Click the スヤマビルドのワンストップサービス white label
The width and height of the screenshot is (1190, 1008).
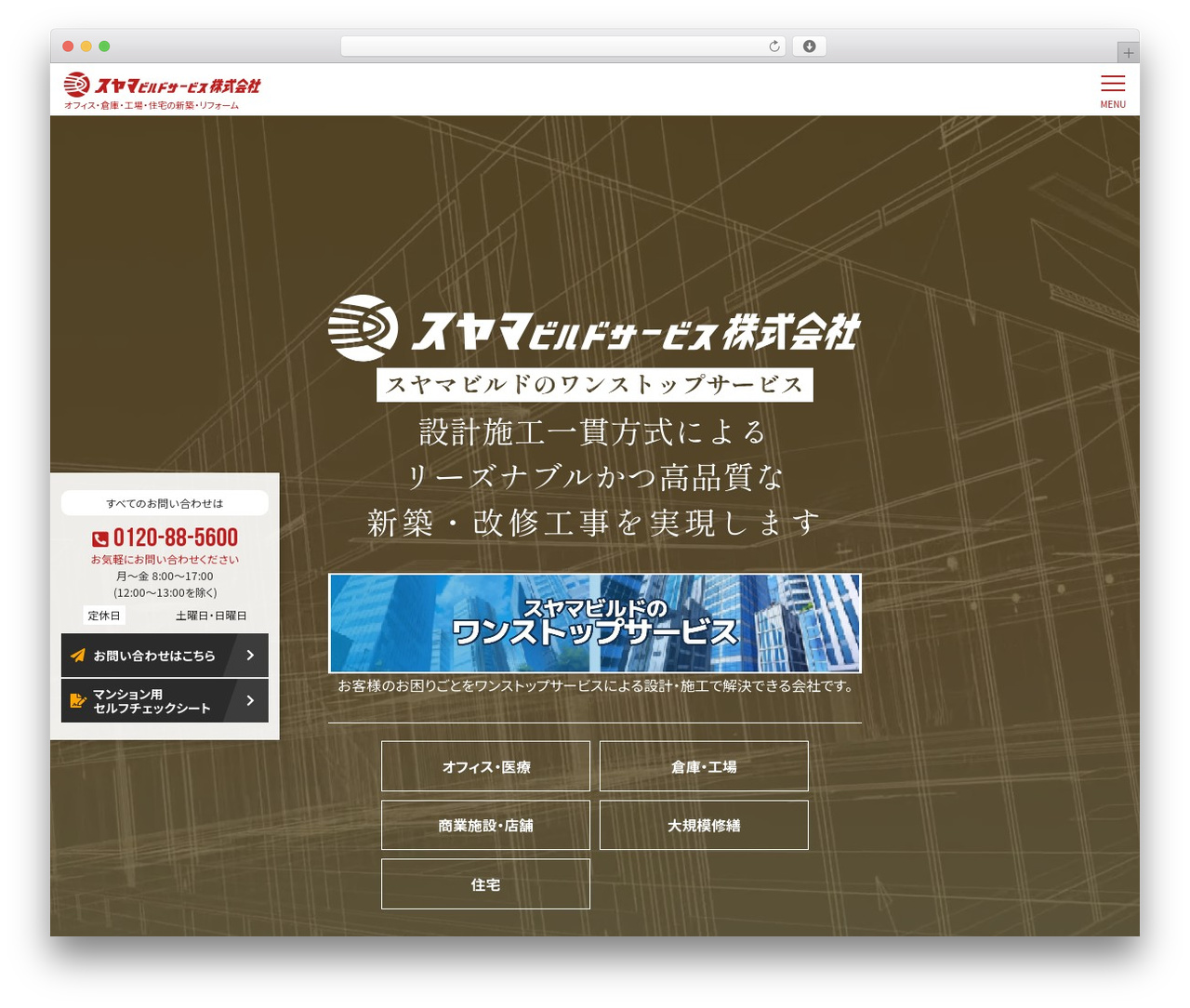click(x=595, y=385)
